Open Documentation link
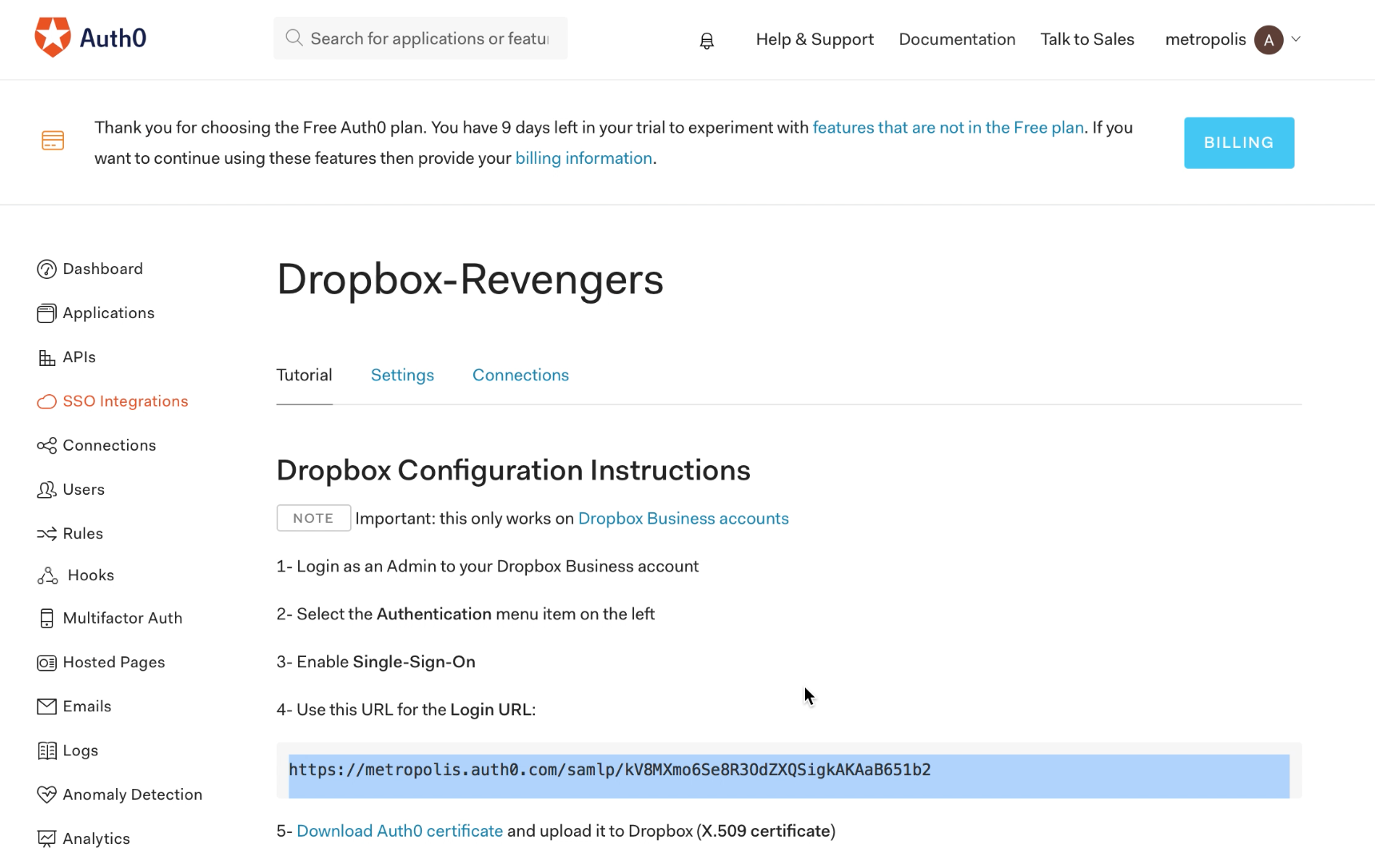 click(957, 39)
